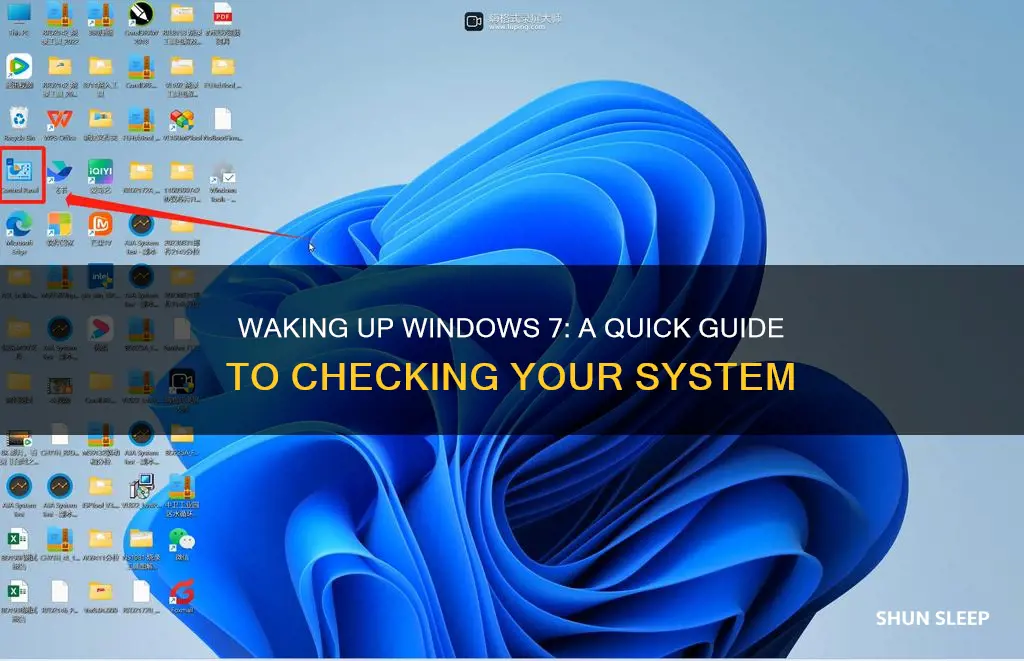The image size is (1024, 661).
Task: Open the colorful cubes app shortcut
Action: [182, 124]
